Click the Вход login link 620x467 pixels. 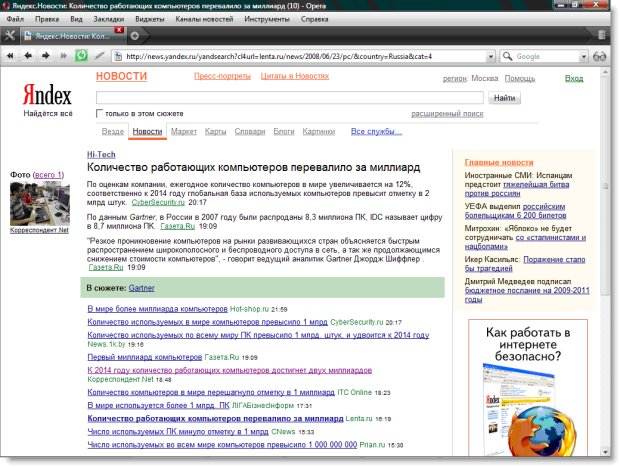(x=574, y=78)
